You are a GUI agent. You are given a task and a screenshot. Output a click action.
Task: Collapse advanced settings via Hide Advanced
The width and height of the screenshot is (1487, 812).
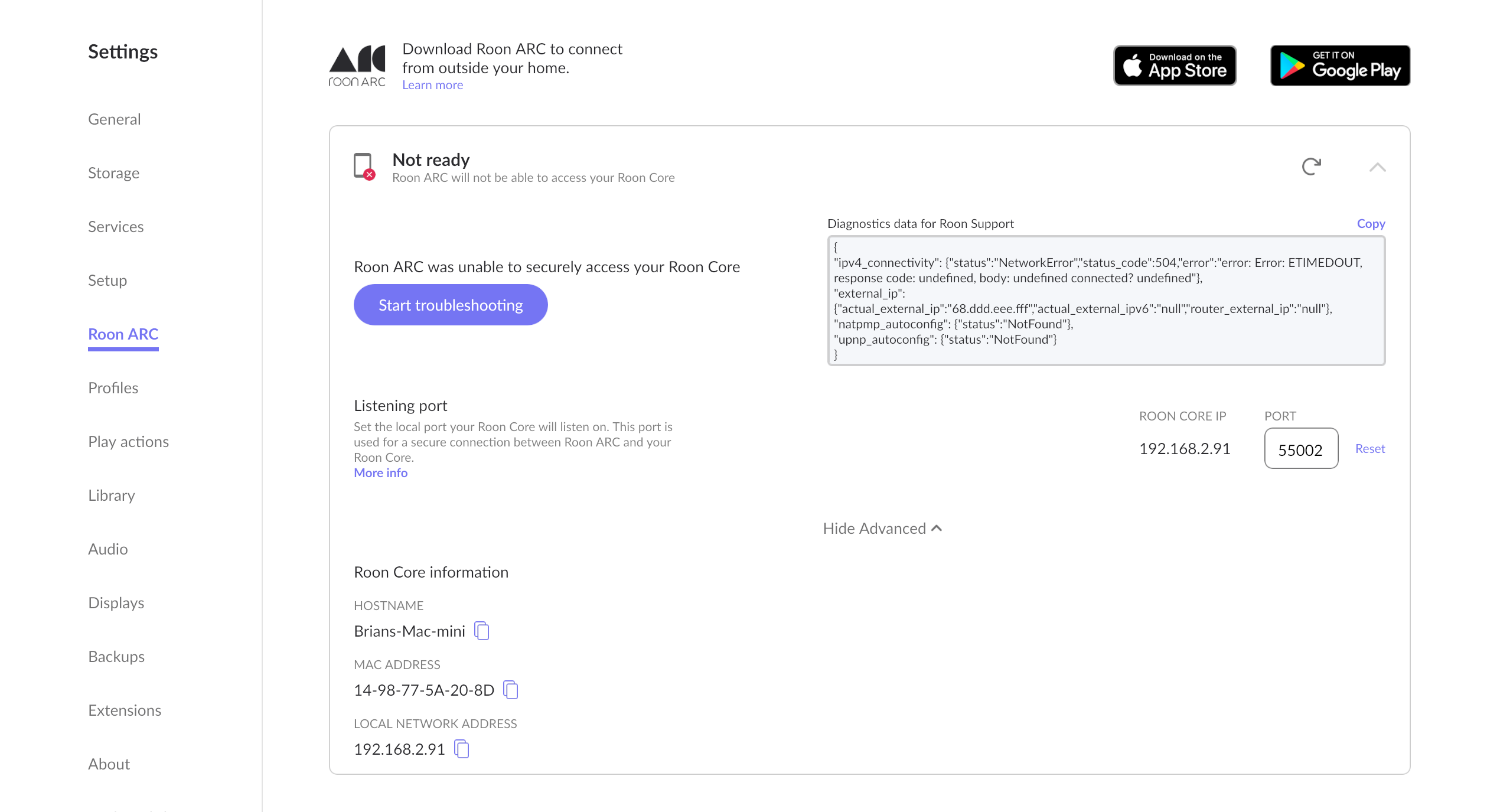click(882, 528)
